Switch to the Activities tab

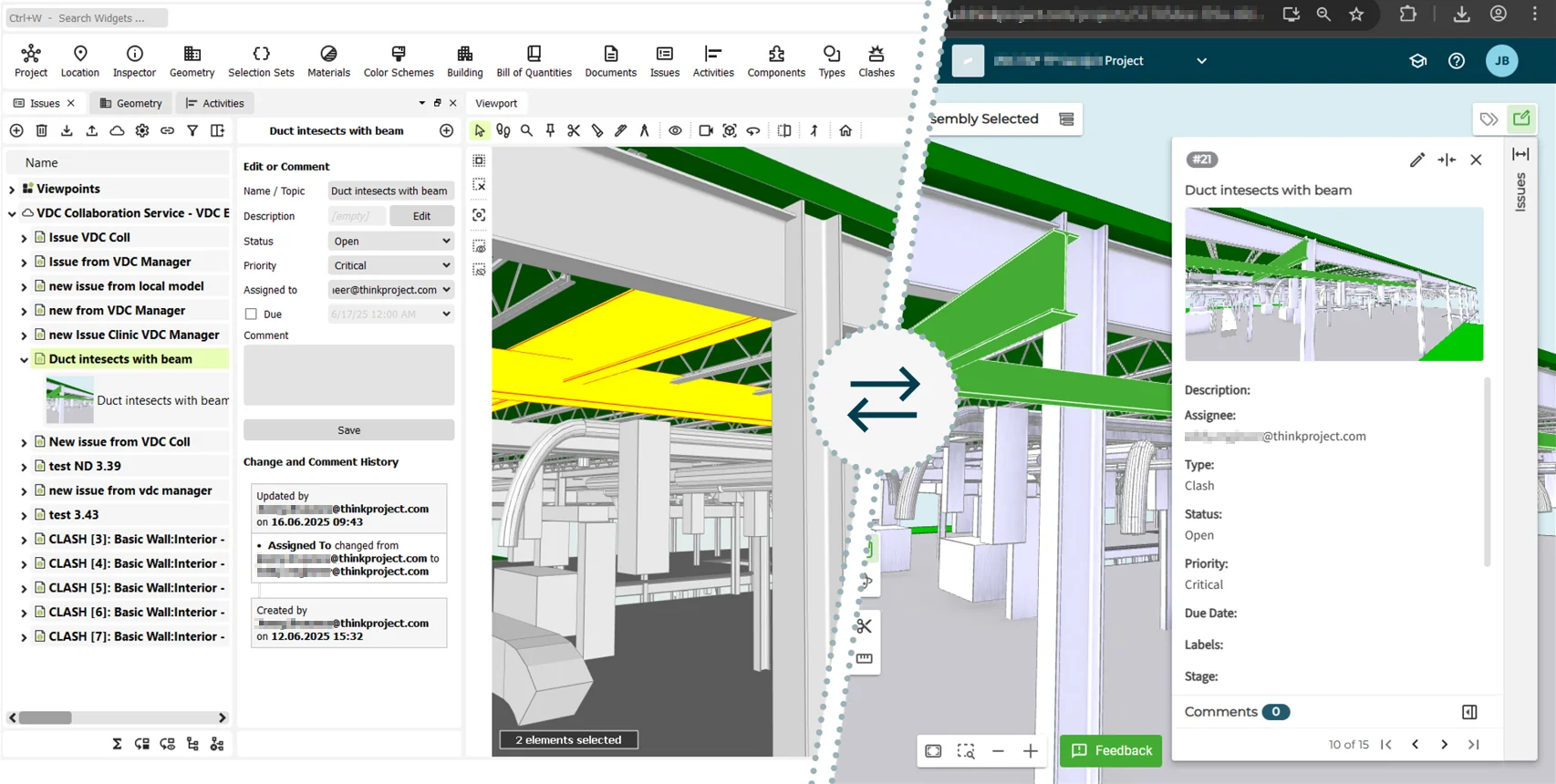click(214, 103)
